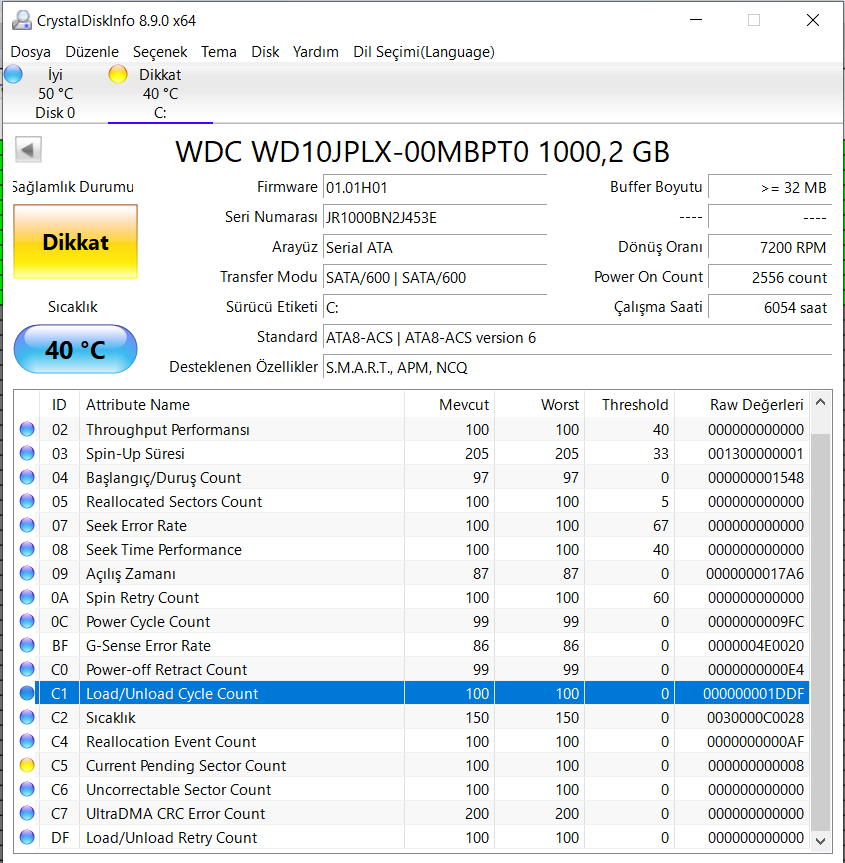Click the Standard field ATA8-ACS version 6
The width and height of the screenshot is (845, 863).
click(x=577, y=337)
